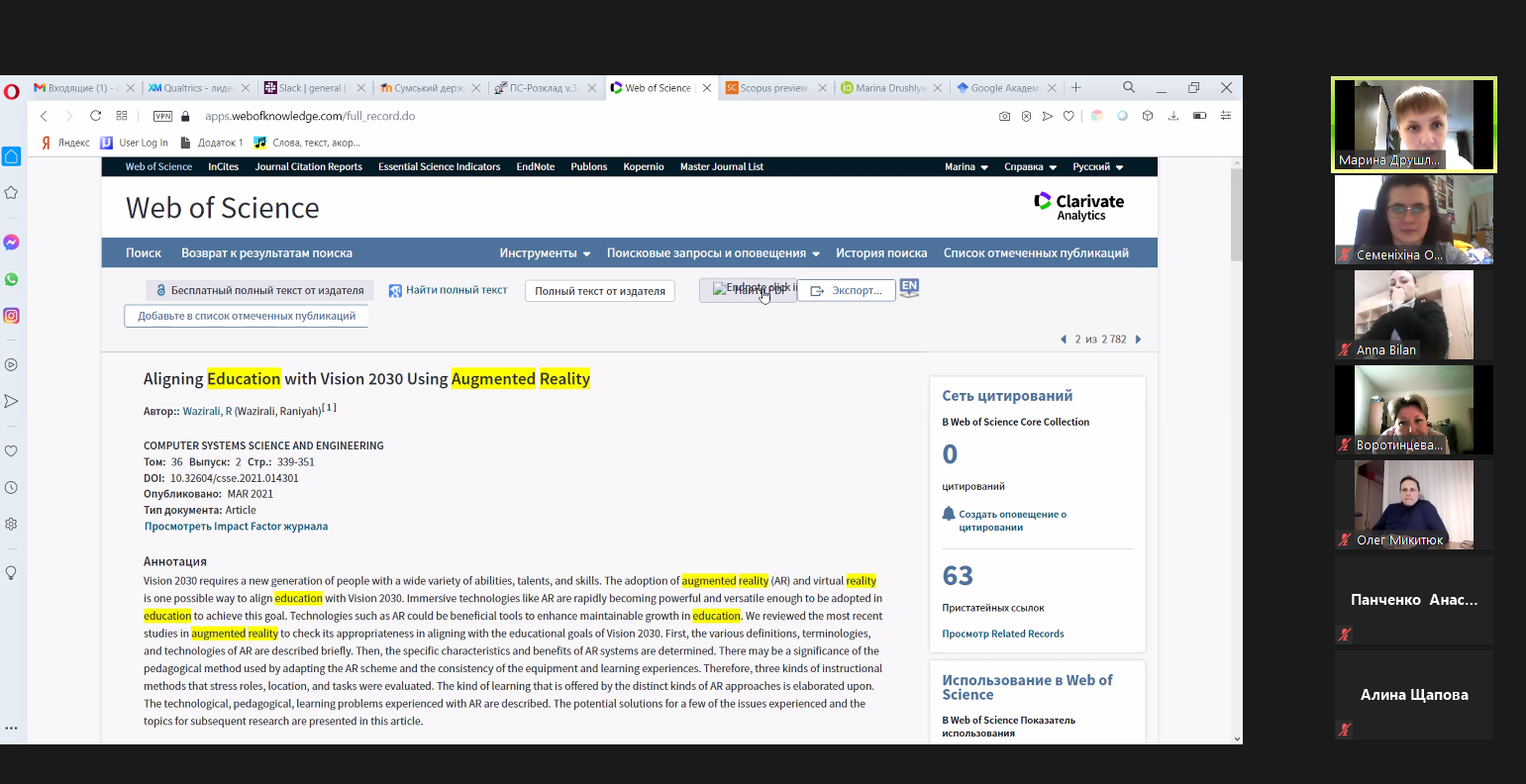Open the sidebar lightbulb tips icon

click(11, 573)
